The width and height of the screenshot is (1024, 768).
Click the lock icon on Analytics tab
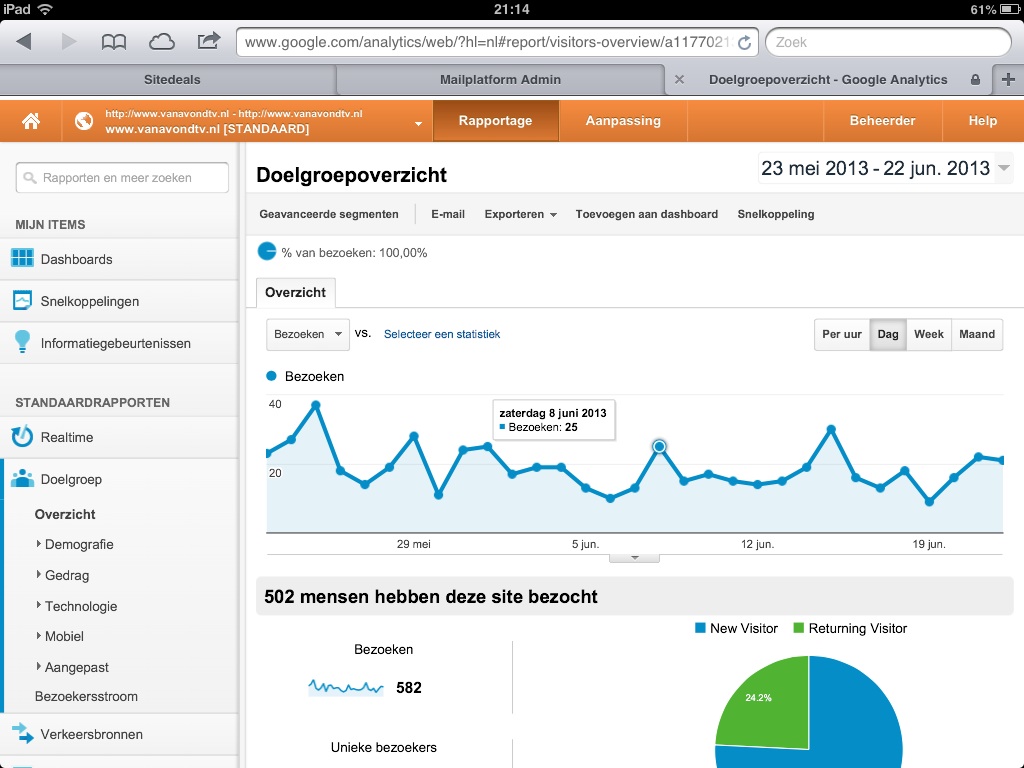point(975,80)
